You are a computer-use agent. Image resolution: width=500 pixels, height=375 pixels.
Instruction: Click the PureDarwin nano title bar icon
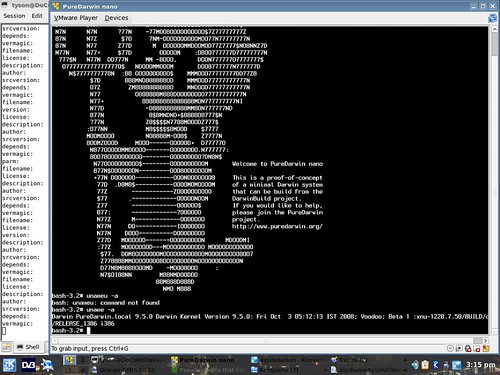point(56,6)
